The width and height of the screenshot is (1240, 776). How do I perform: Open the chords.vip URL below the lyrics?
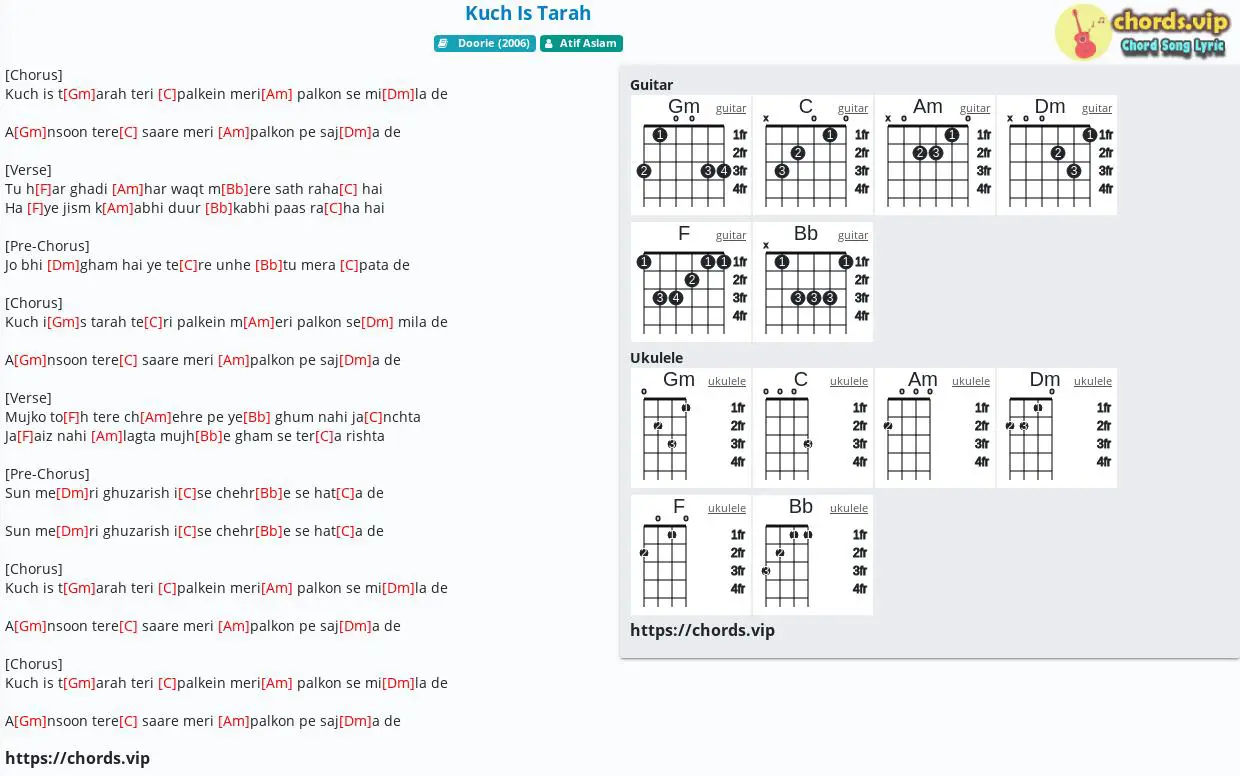pyautogui.click(x=77, y=758)
